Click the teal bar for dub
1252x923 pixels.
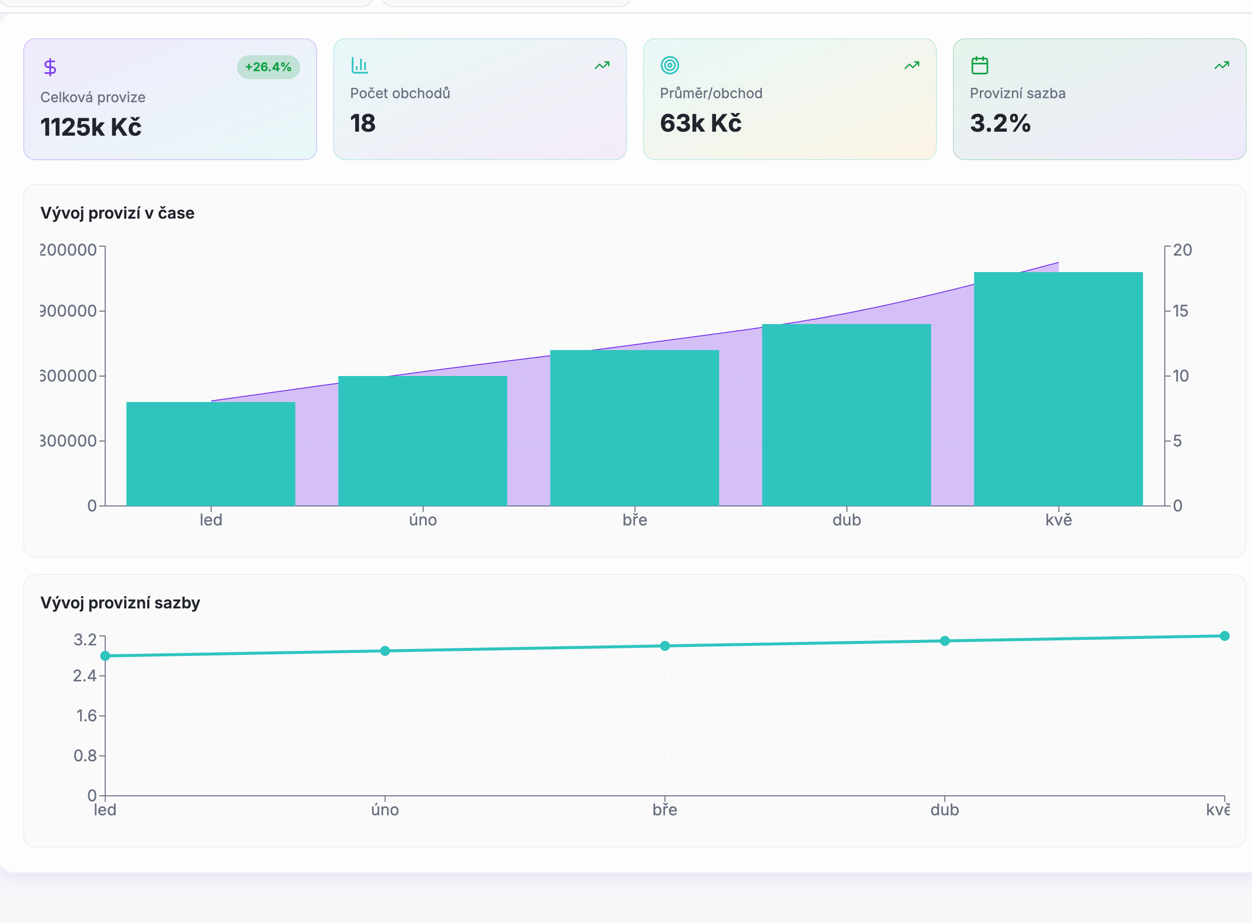847,415
